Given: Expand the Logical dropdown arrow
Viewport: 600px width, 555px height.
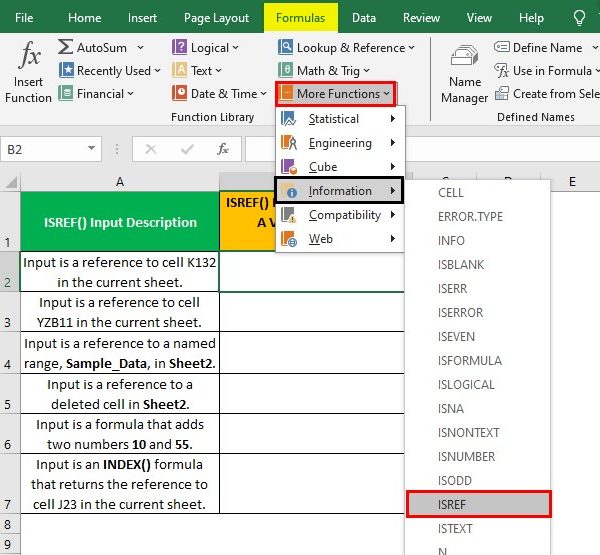Looking at the screenshot, I should pos(235,47).
